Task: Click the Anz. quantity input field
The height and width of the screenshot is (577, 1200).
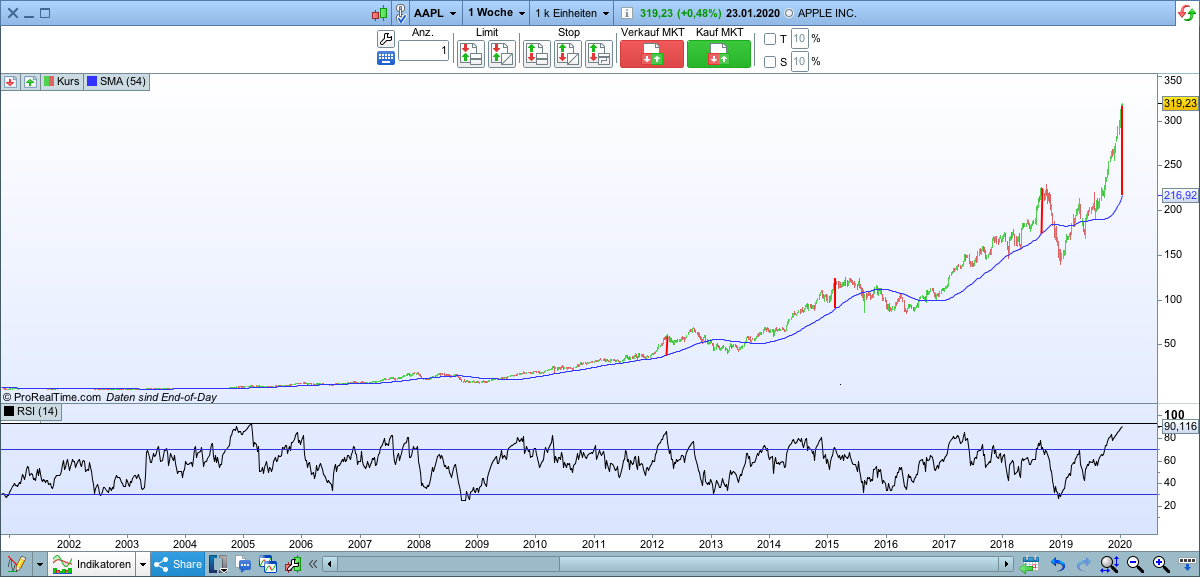Action: point(424,52)
